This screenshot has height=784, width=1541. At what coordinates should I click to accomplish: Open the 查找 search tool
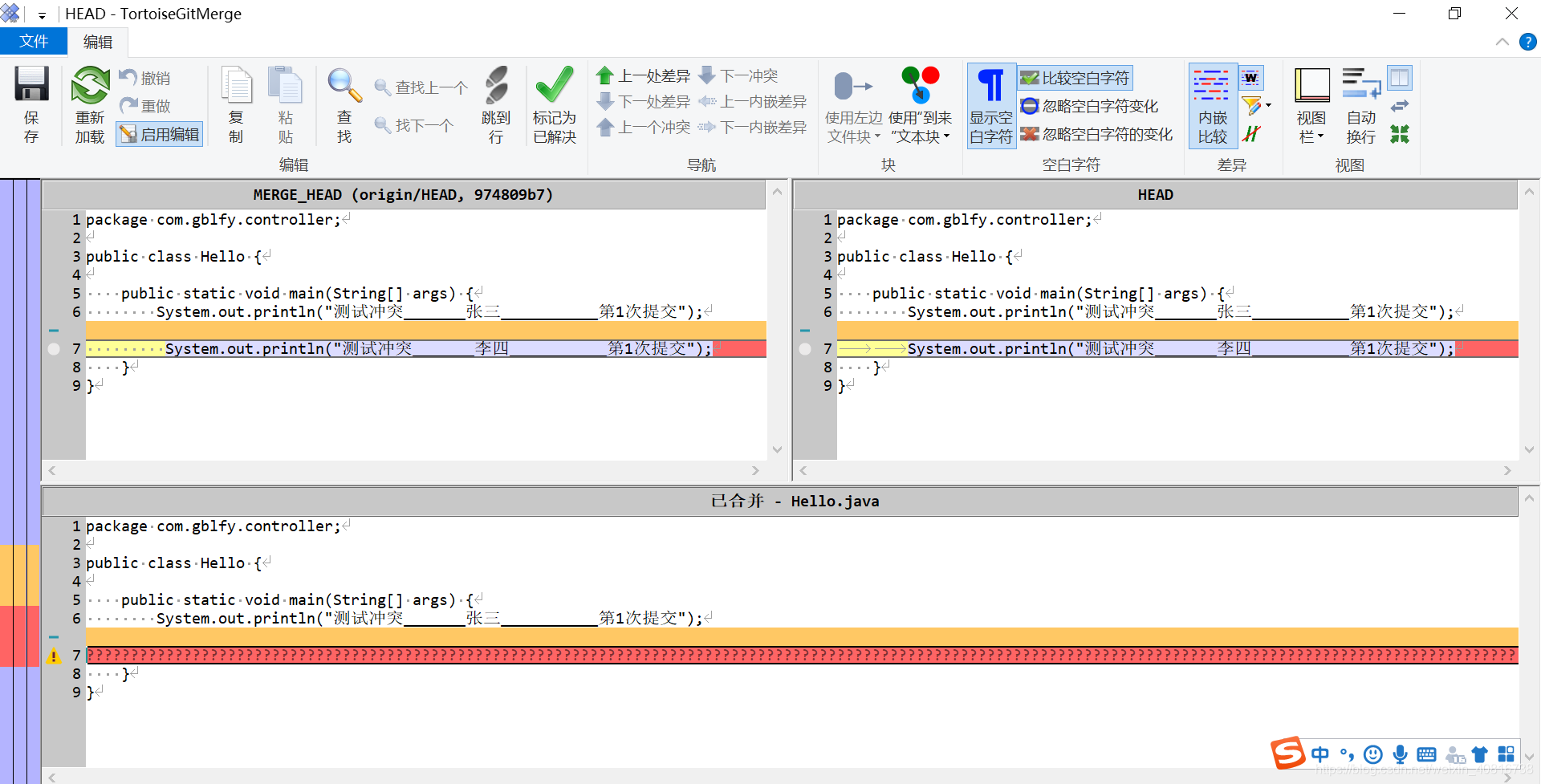point(344,104)
